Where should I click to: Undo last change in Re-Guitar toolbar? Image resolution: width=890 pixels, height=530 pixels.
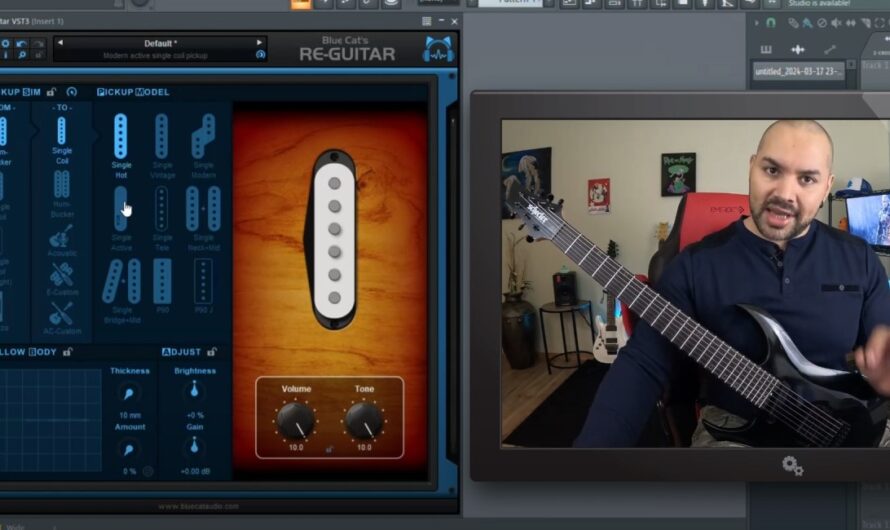tap(22, 44)
